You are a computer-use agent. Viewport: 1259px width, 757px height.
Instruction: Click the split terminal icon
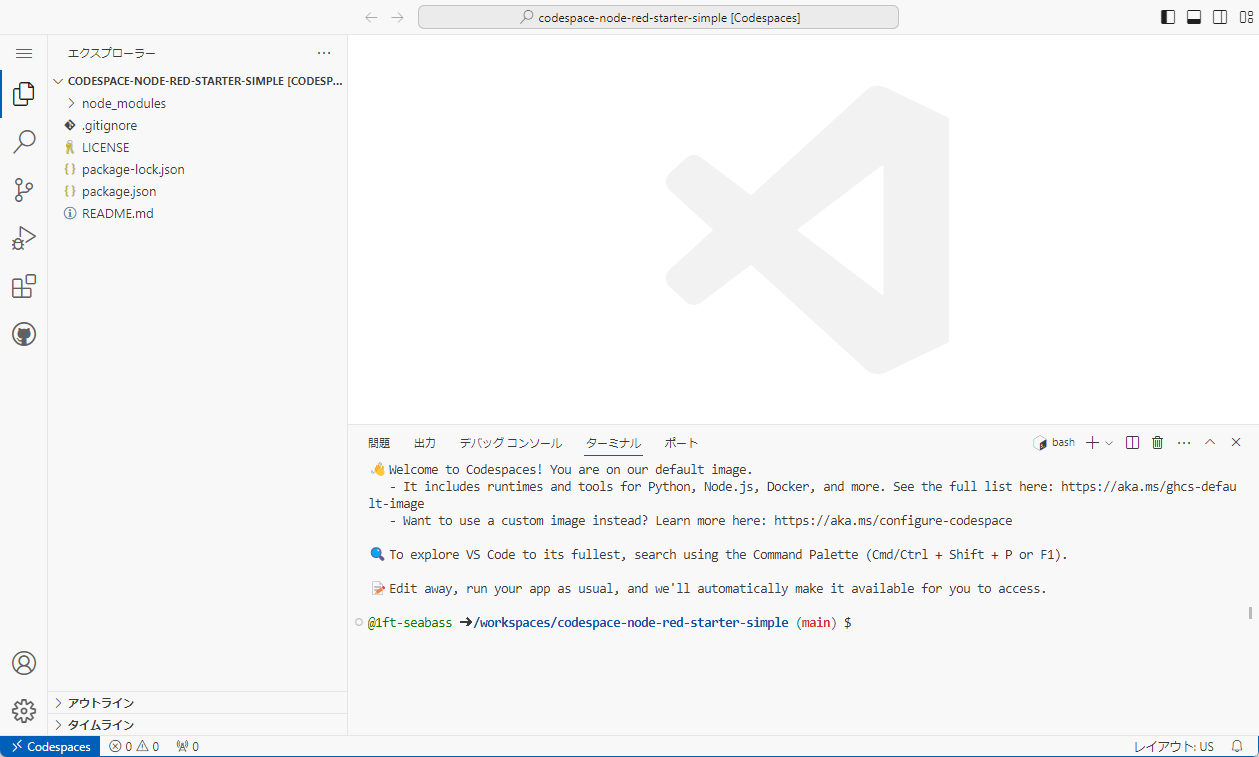pos(1131,441)
